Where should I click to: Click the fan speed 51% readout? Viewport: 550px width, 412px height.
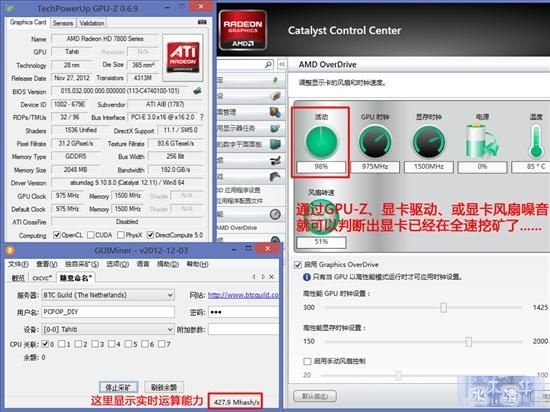[x=321, y=242]
